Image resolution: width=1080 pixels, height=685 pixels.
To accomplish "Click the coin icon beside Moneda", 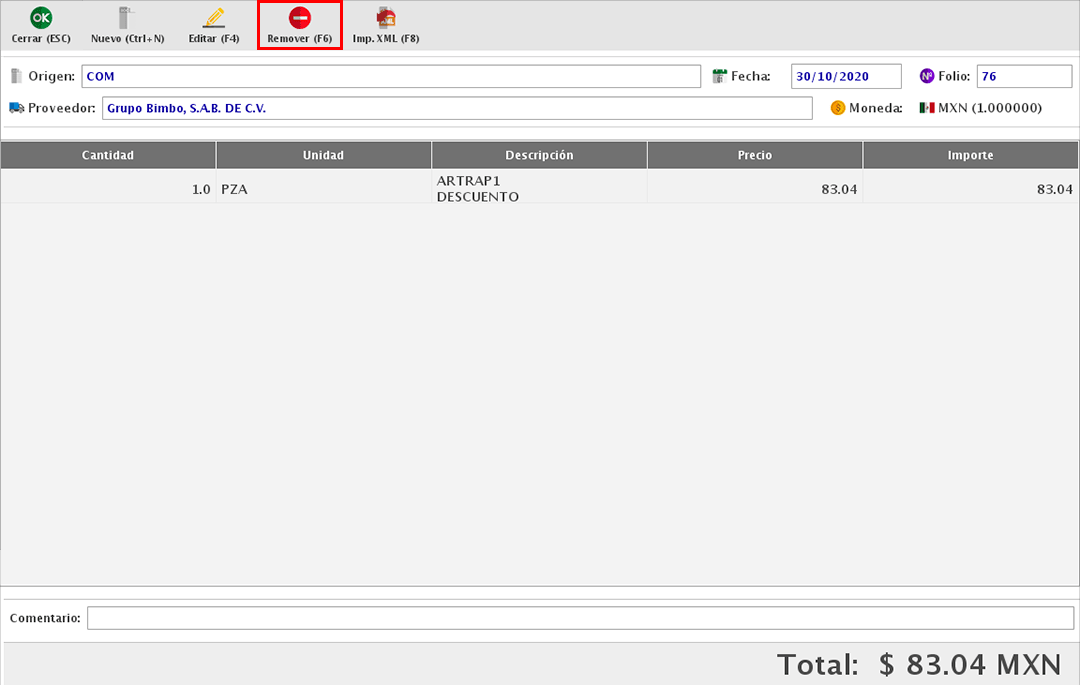I will click(x=837, y=108).
